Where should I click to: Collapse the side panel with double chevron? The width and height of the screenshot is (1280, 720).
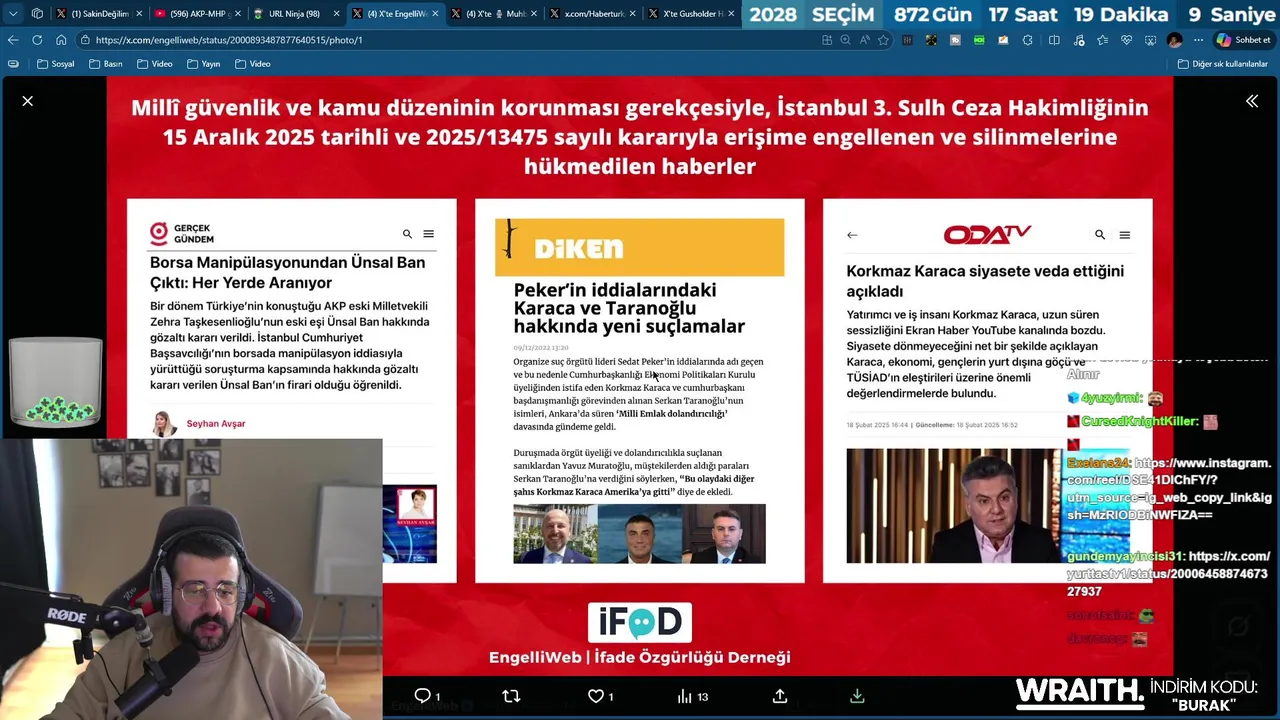[1252, 101]
